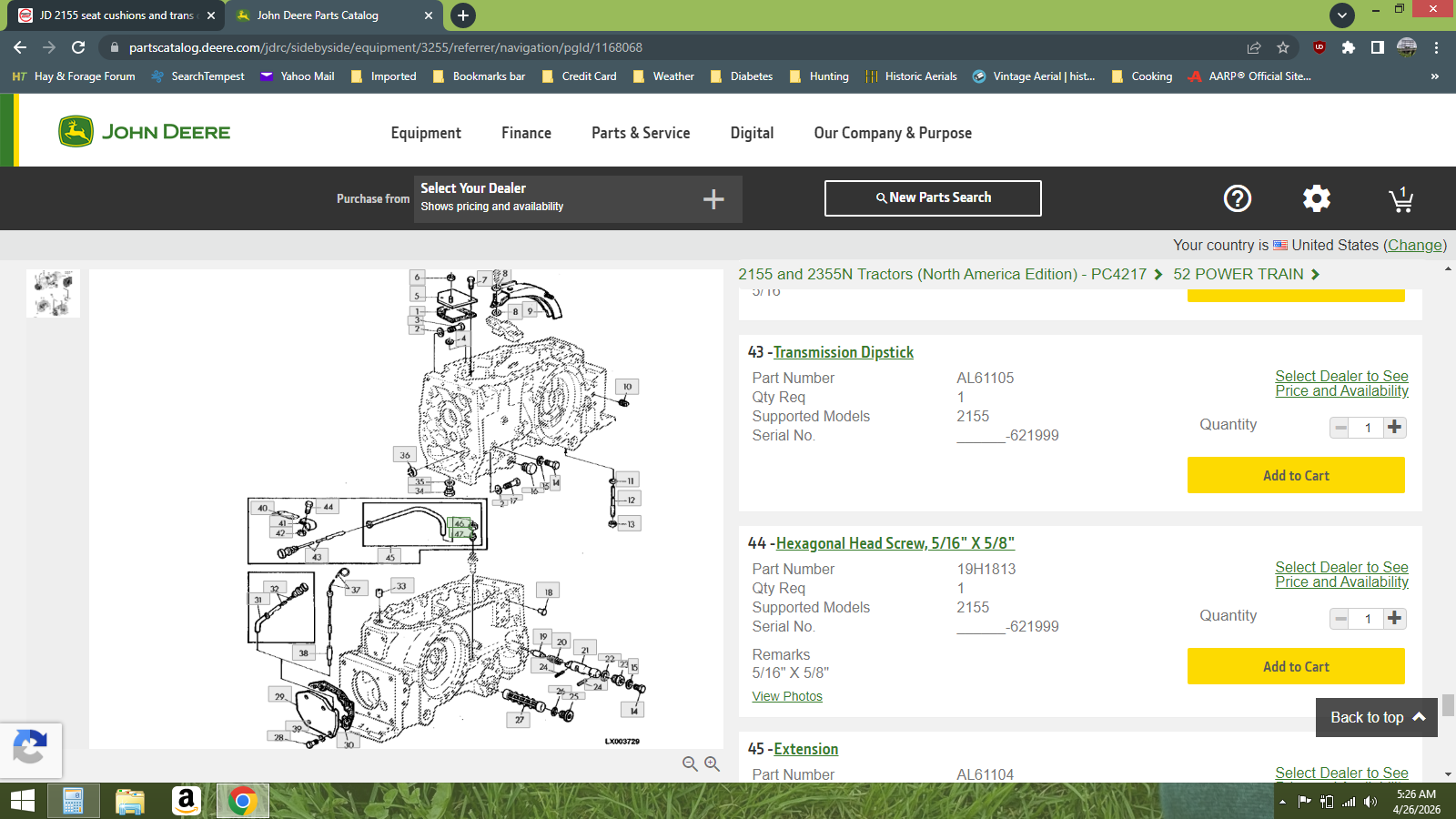Show the hidden bookmarks overflow chevron

[1435, 76]
